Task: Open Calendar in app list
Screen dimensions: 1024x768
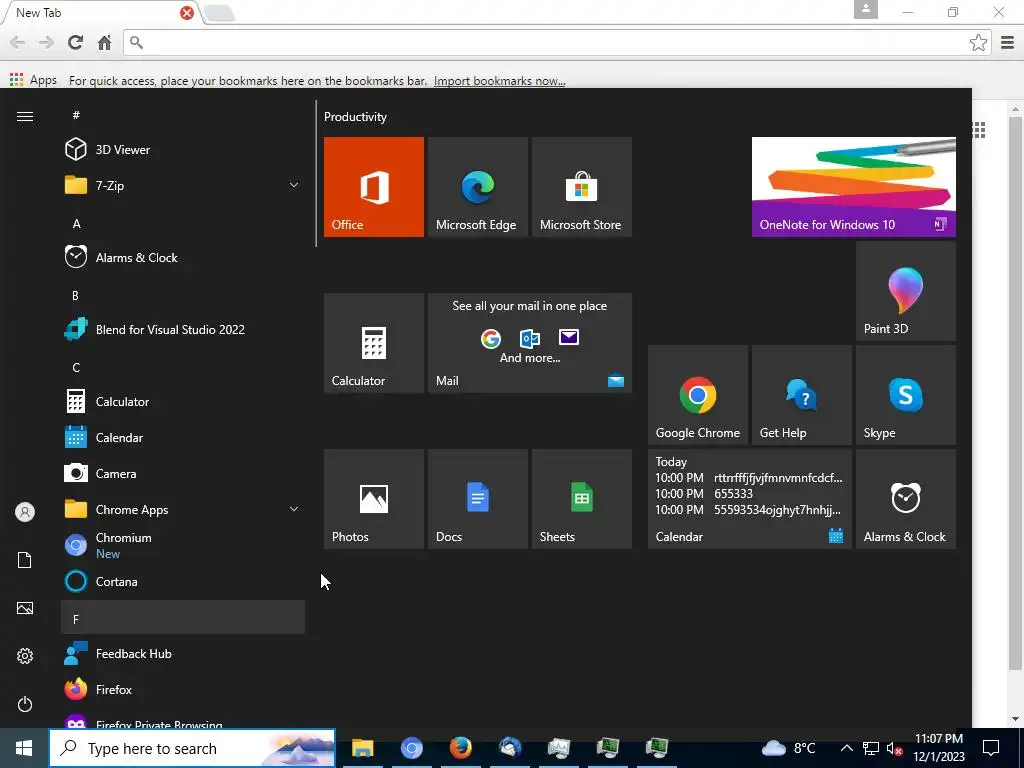Action: 183,438
